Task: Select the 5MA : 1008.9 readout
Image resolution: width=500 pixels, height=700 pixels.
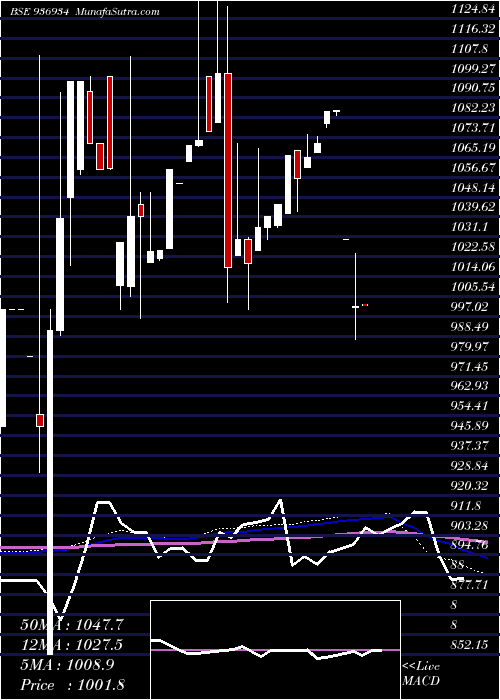Action: click(67, 664)
